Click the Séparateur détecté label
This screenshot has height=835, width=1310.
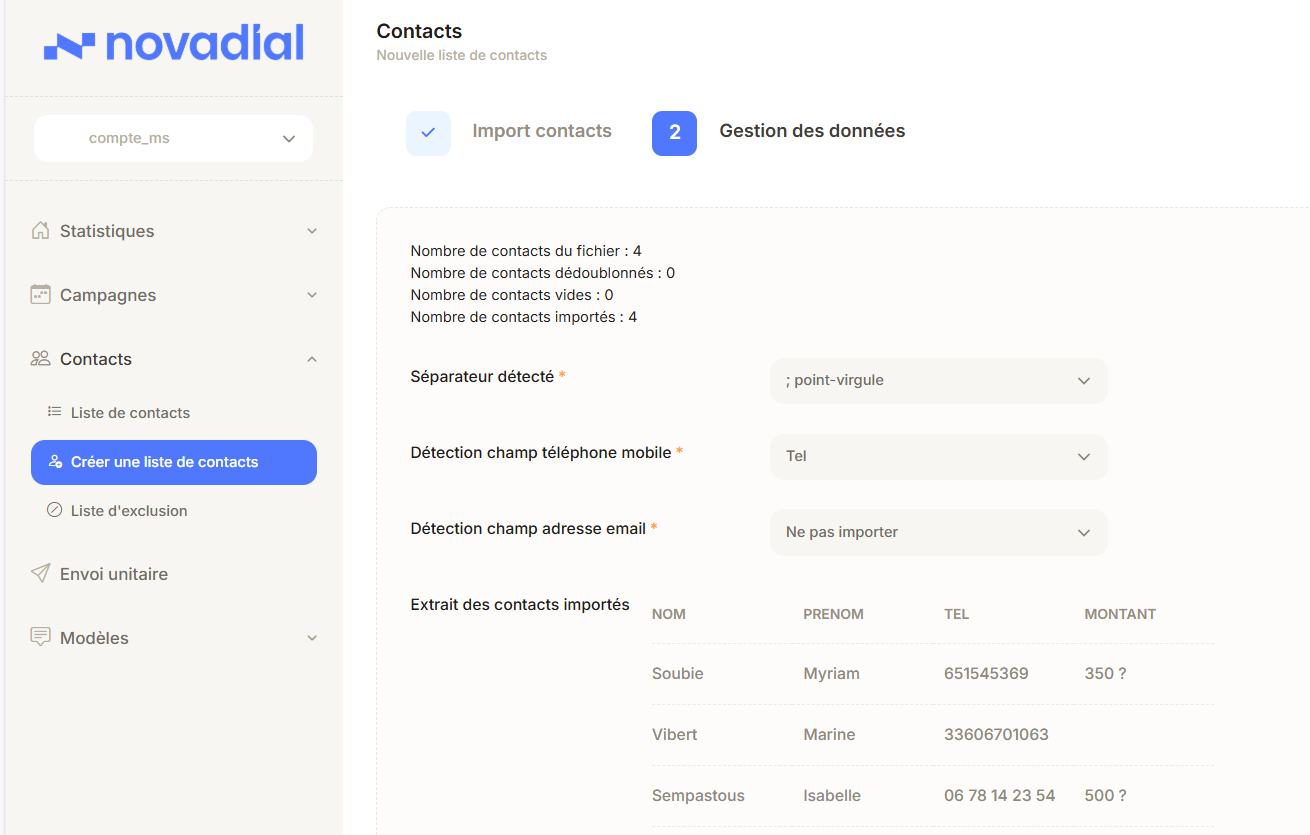click(483, 377)
